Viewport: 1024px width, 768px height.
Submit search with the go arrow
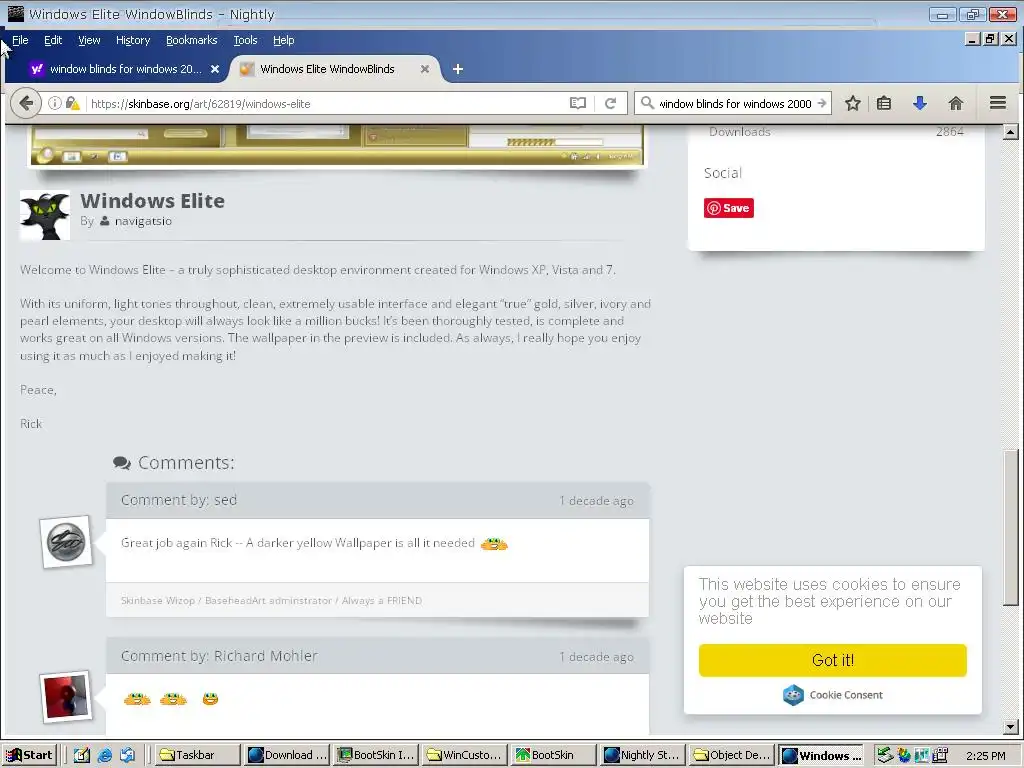click(x=822, y=103)
